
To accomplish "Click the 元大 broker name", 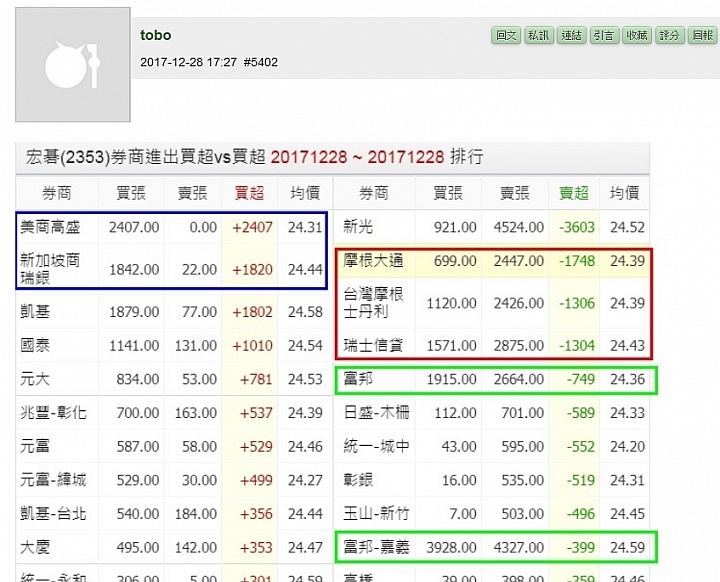I will coord(35,379).
